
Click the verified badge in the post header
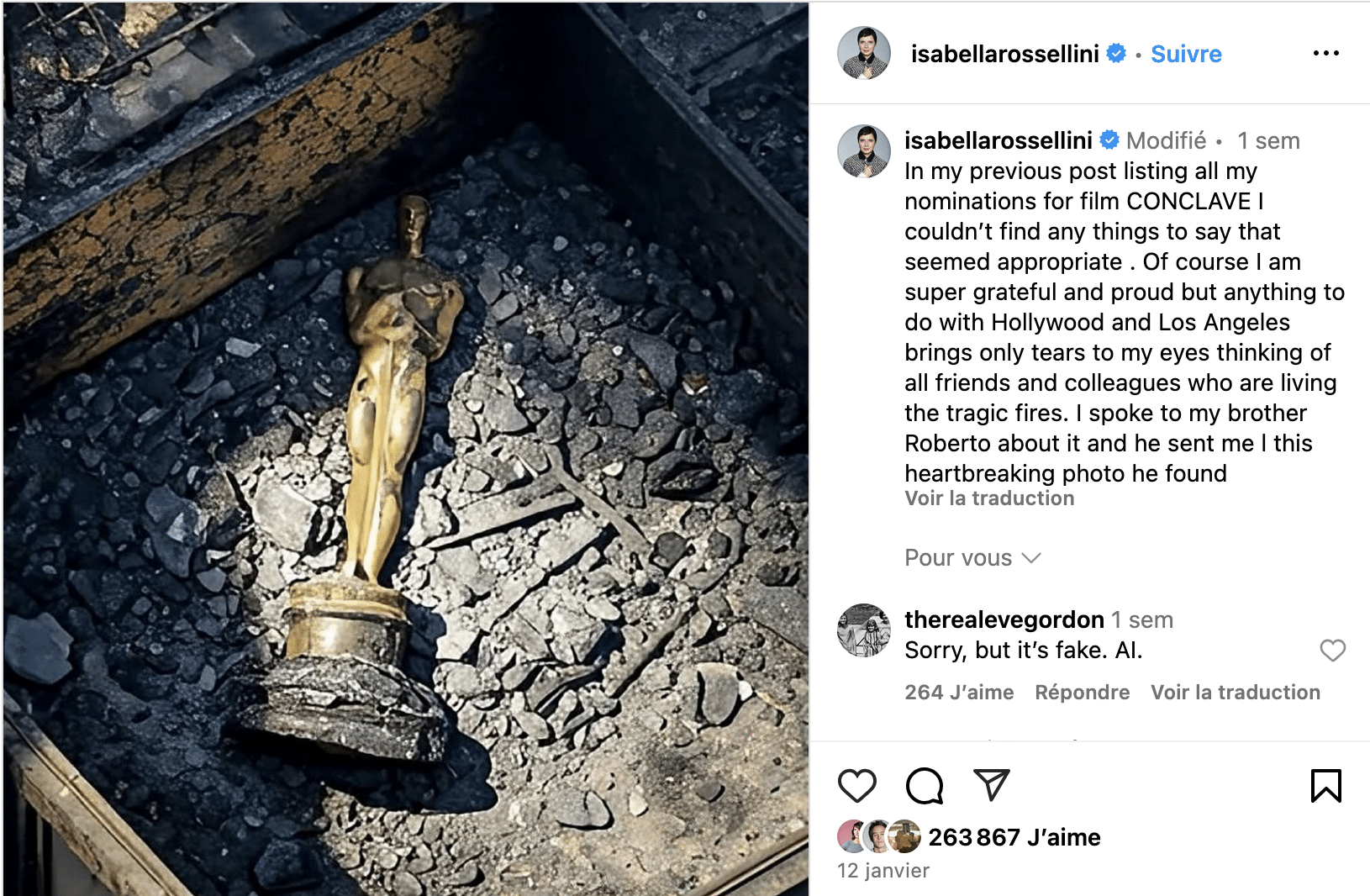pyautogui.click(x=1116, y=53)
